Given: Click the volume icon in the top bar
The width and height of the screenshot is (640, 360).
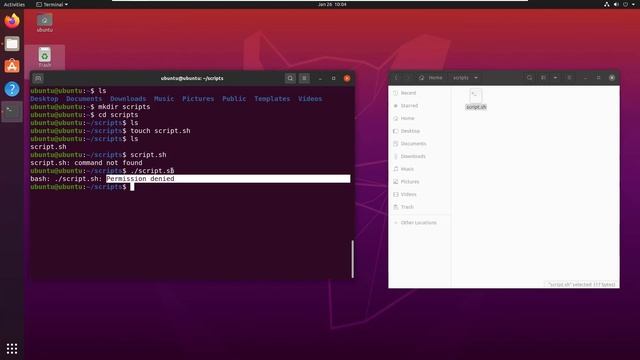Looking at the screenshot, I should pos(616,4).
